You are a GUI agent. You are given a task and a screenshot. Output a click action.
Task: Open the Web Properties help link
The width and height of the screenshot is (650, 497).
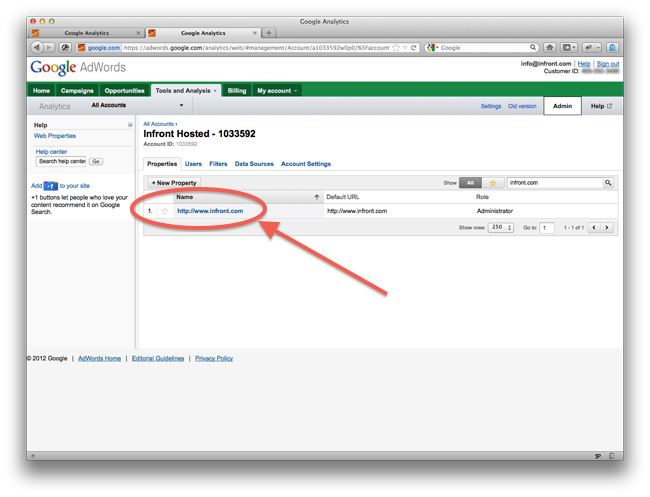55,136
